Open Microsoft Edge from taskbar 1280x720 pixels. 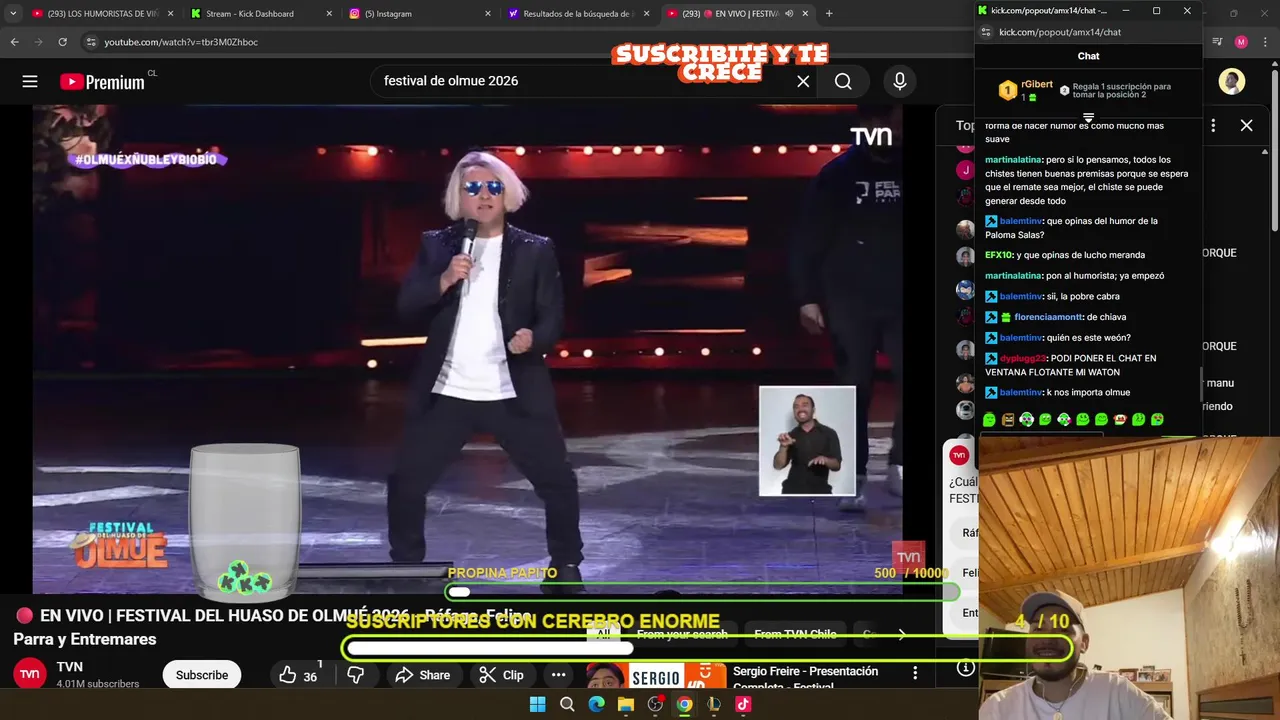click(x=596, y=704)
